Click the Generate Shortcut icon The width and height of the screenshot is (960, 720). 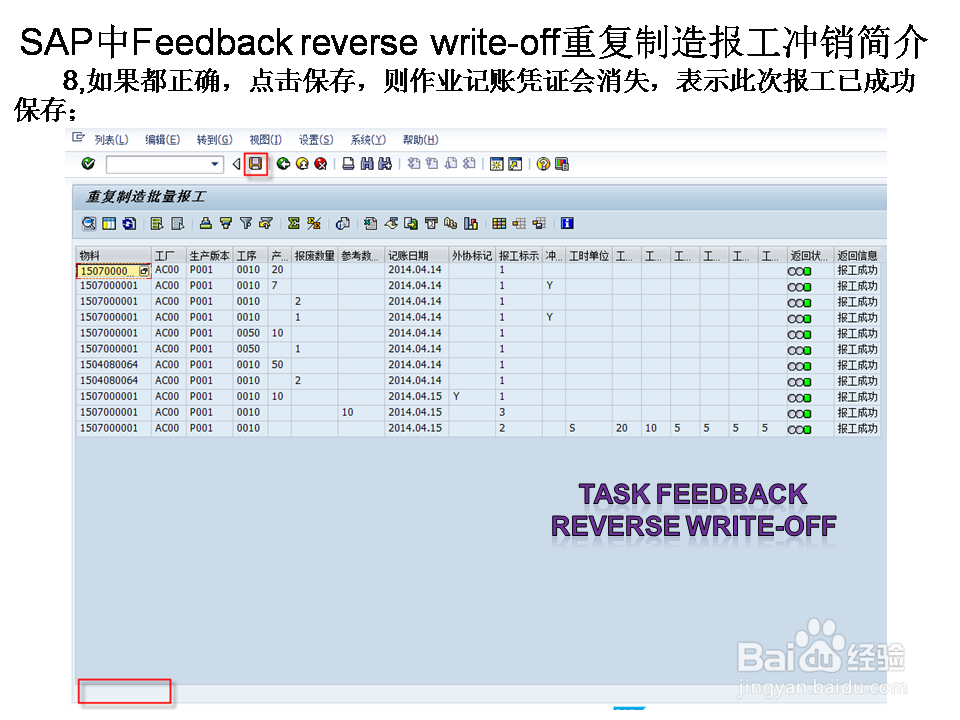515,163
